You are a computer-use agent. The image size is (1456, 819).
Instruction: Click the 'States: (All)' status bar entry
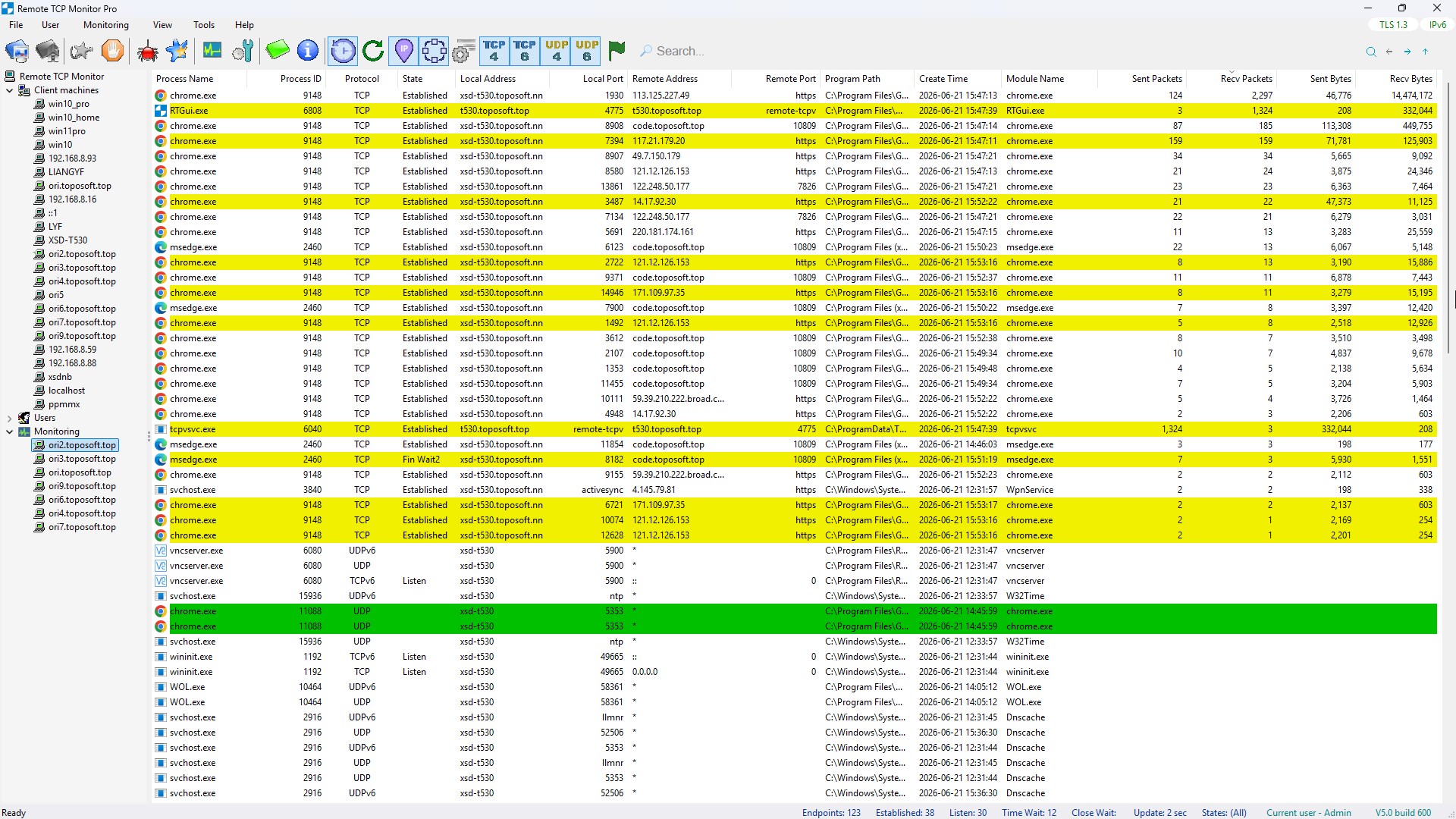click(1224, 812)
